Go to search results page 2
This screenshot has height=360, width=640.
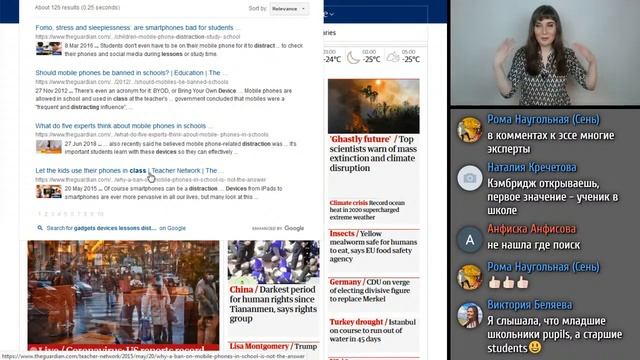pos(46,214)
